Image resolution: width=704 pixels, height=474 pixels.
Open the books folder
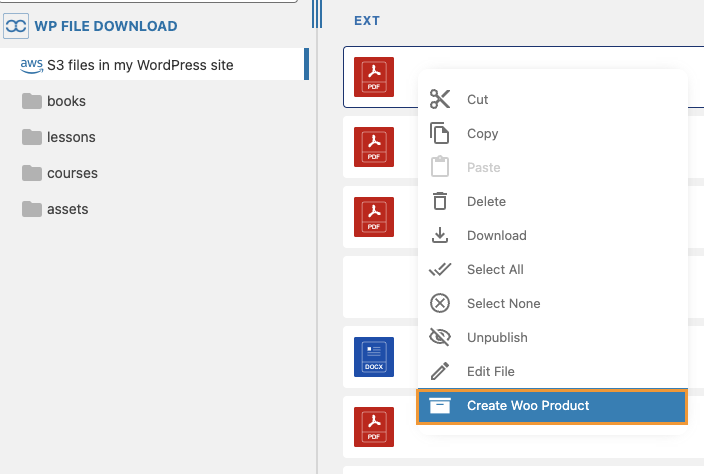[65, 101]
